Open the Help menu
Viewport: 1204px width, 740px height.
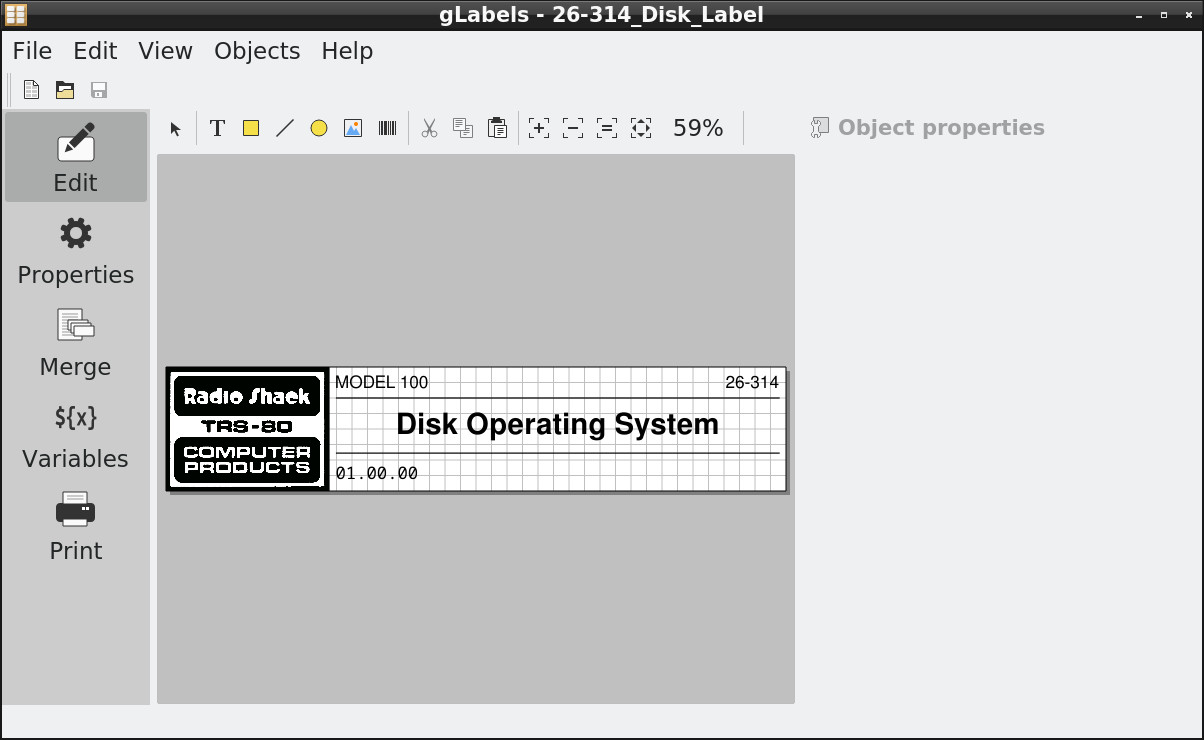(x=347, y=51)
